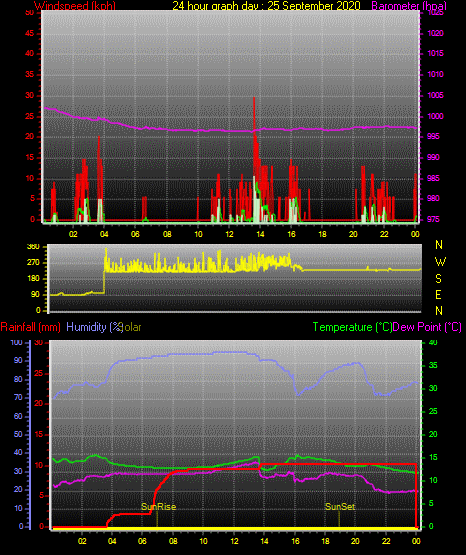The width and height of the screenshot is (466, 555).
Task: Click the 35 temperature scale value
Action: click(433, 365)
